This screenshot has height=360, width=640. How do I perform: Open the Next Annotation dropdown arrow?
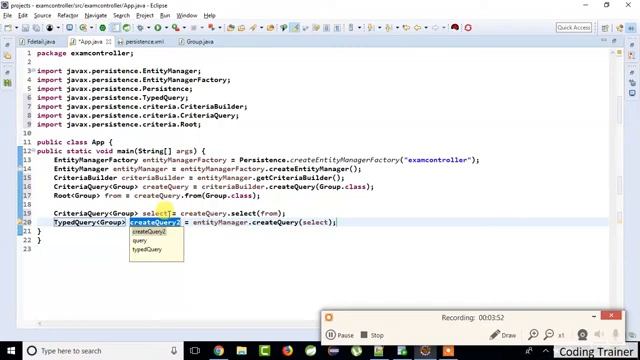[379, 28]
